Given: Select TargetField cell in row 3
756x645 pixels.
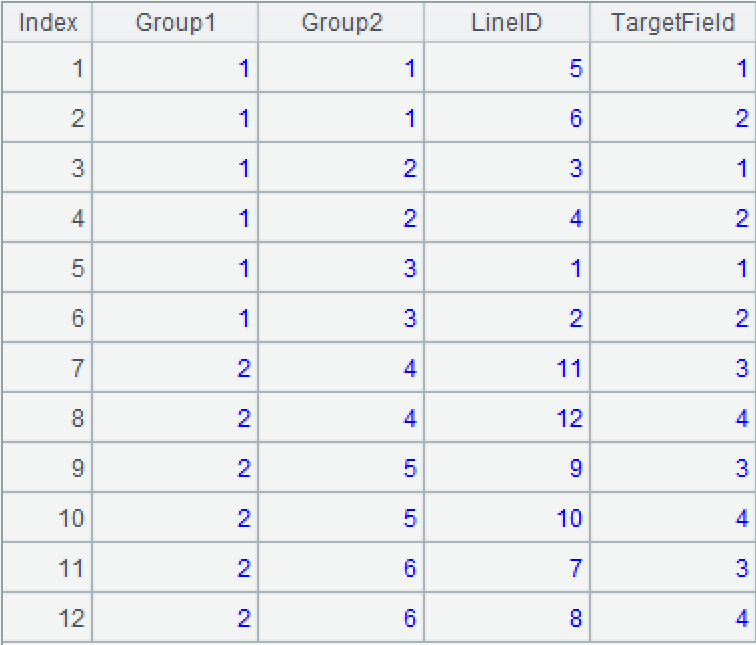Looking at the screenshot, I should coord(672,168).
